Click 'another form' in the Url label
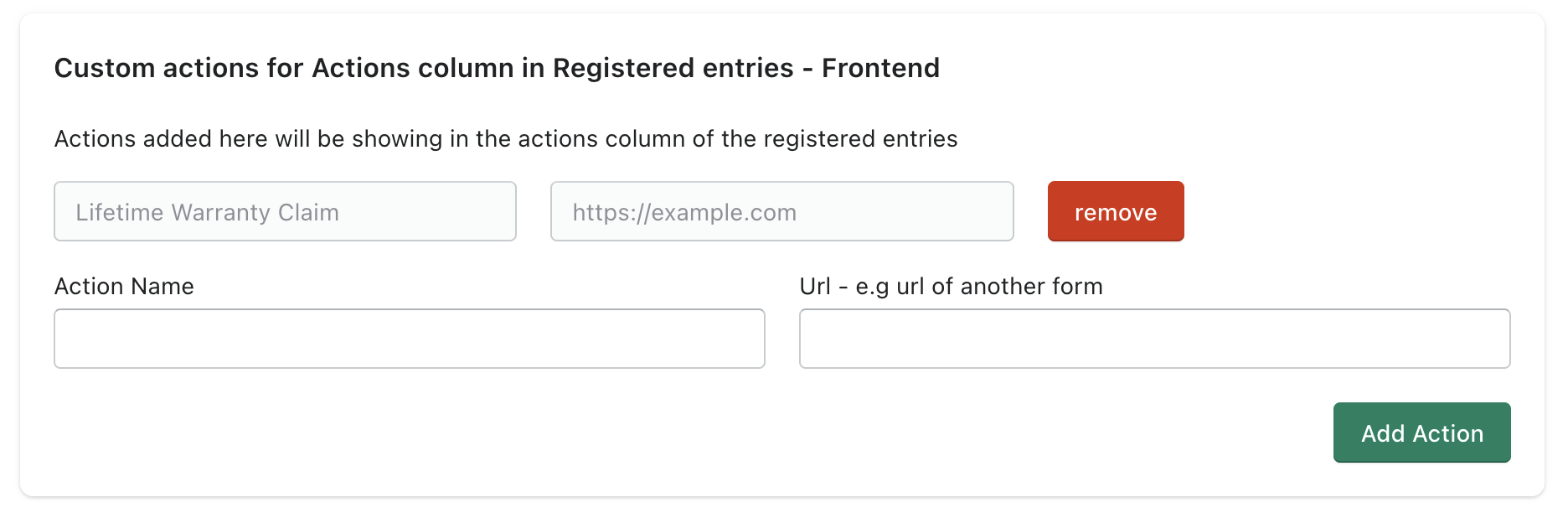 pos(1032,287)
